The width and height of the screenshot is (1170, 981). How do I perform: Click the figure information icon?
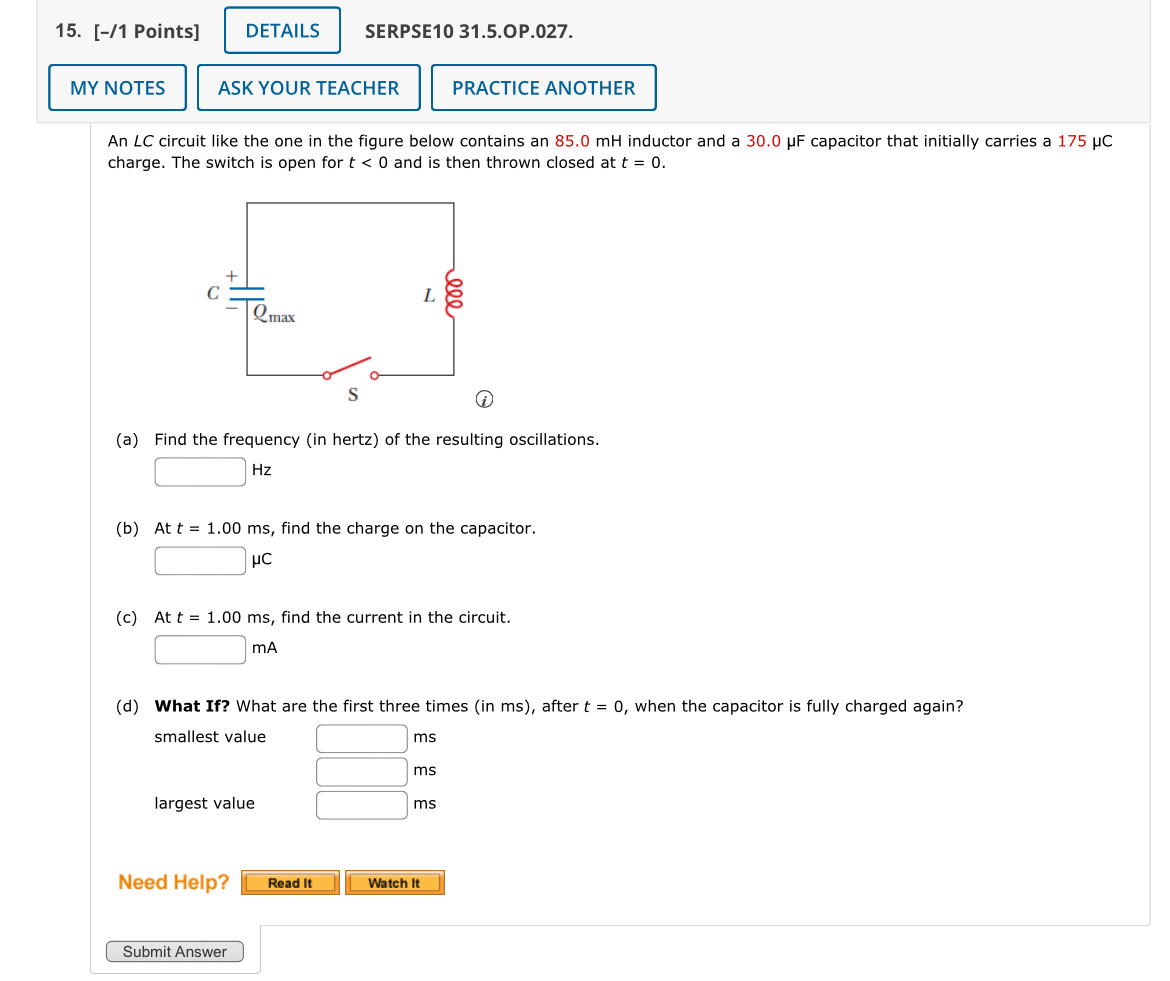tap(485, 398)
